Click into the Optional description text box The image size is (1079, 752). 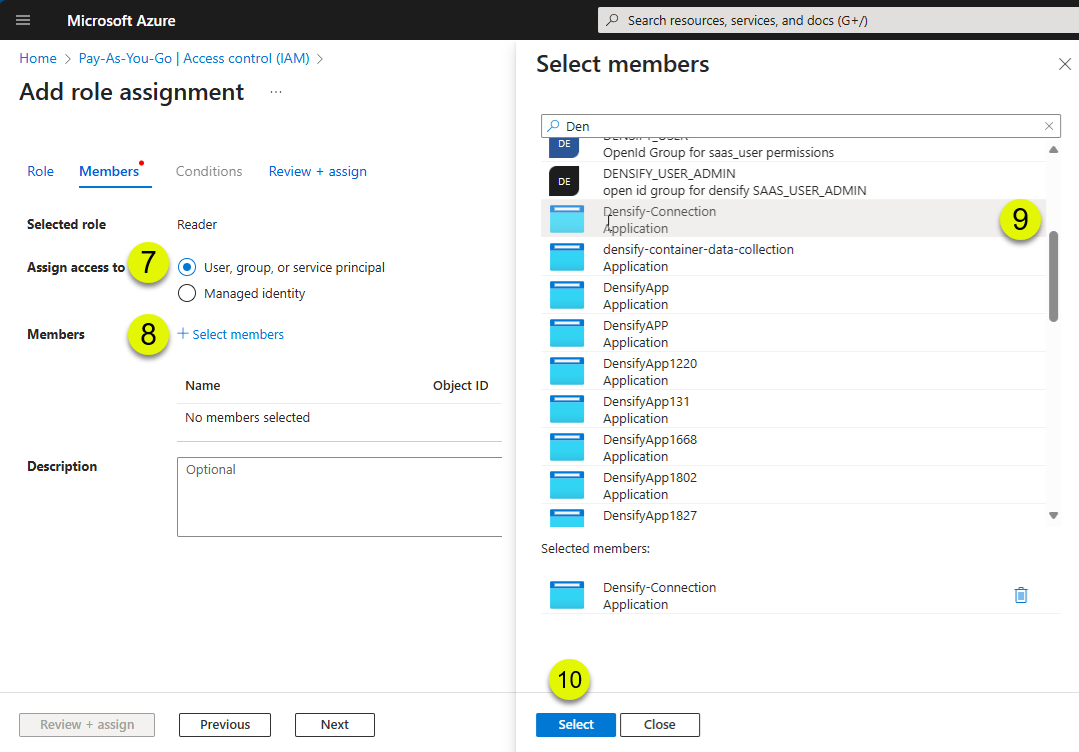tap(339, 497)
